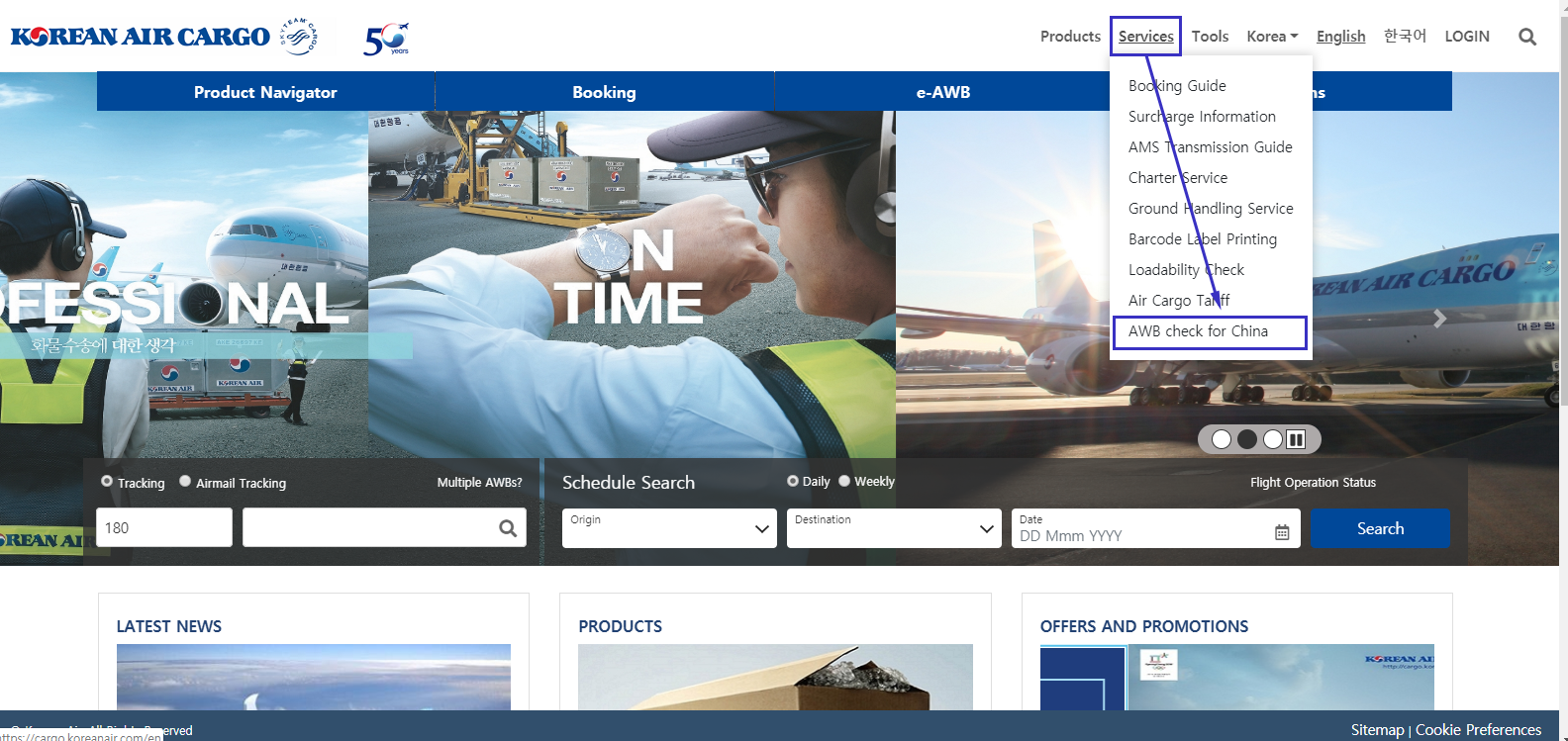Expand the Origin dropdown

[669, 528]
